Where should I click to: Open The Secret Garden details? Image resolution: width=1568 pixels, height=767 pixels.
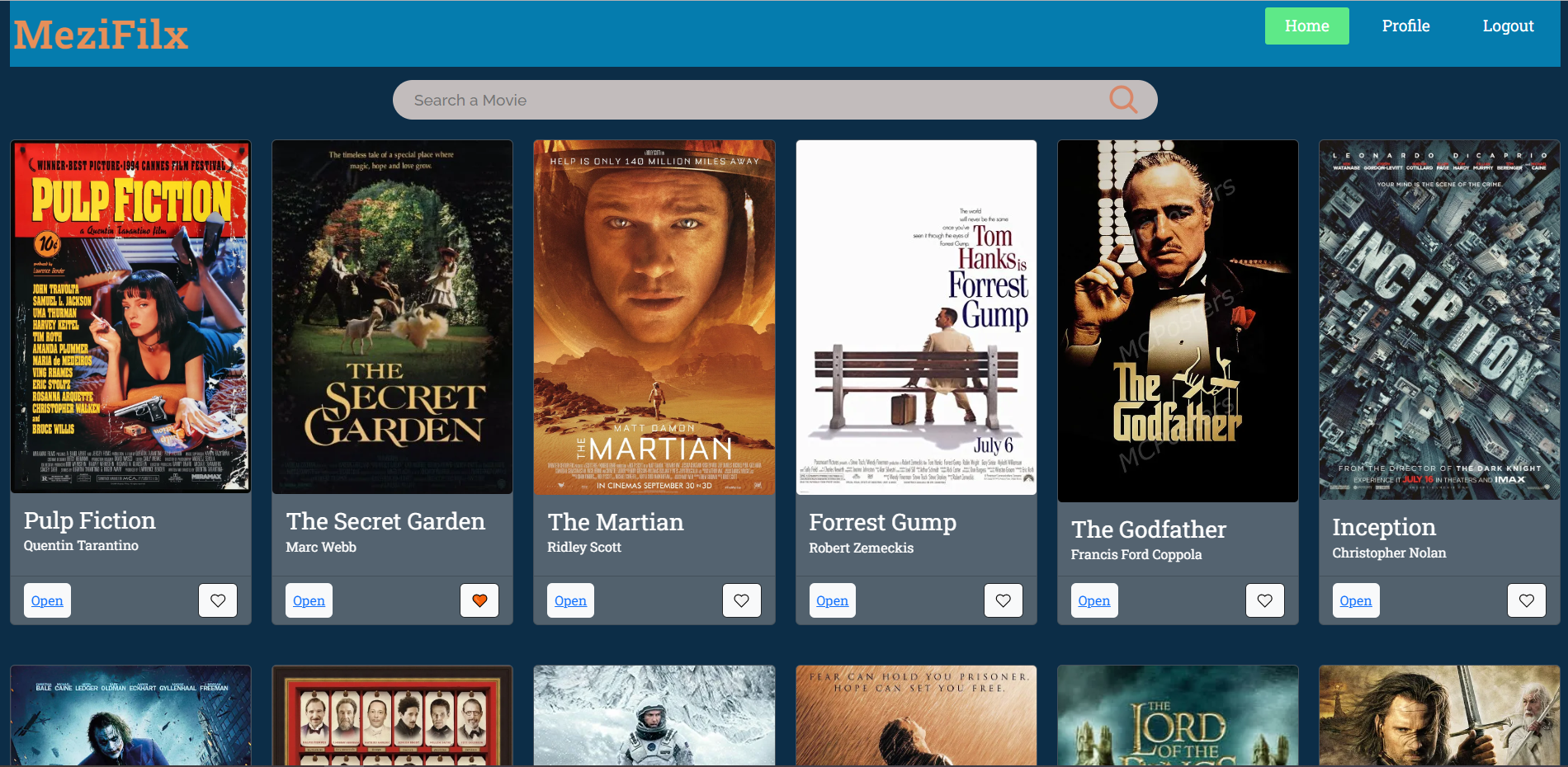click(309, 600)
